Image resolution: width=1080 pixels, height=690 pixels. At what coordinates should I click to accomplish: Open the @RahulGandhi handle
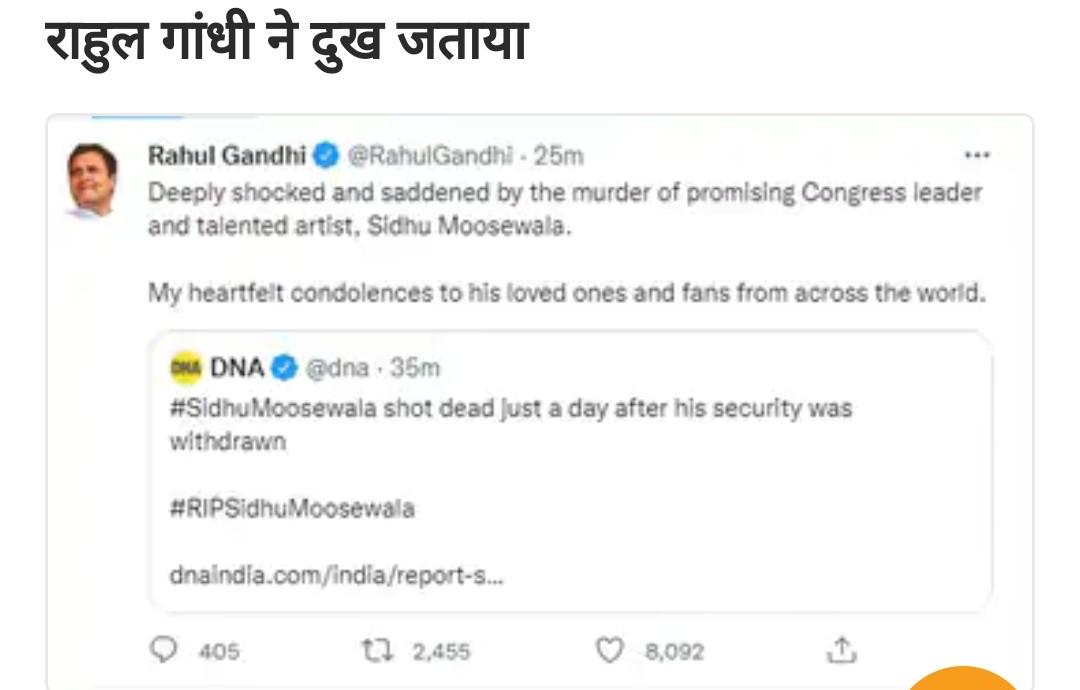[430, 155]
